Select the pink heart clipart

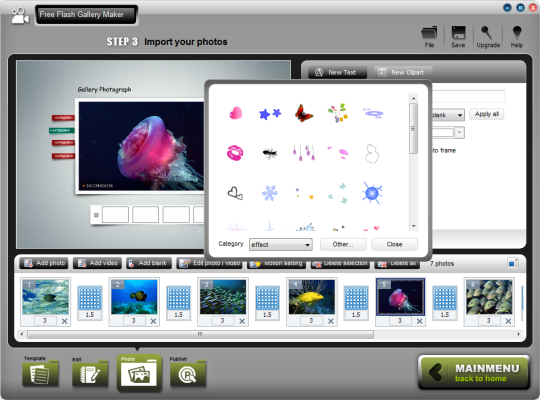point(236,113)
